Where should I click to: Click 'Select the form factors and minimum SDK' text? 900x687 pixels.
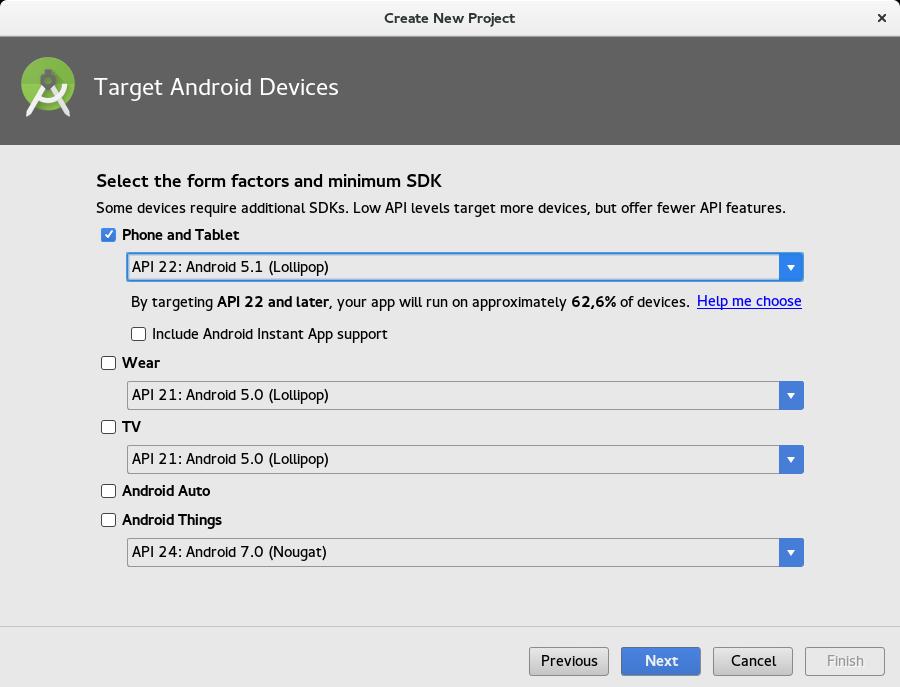coord(269,181)
